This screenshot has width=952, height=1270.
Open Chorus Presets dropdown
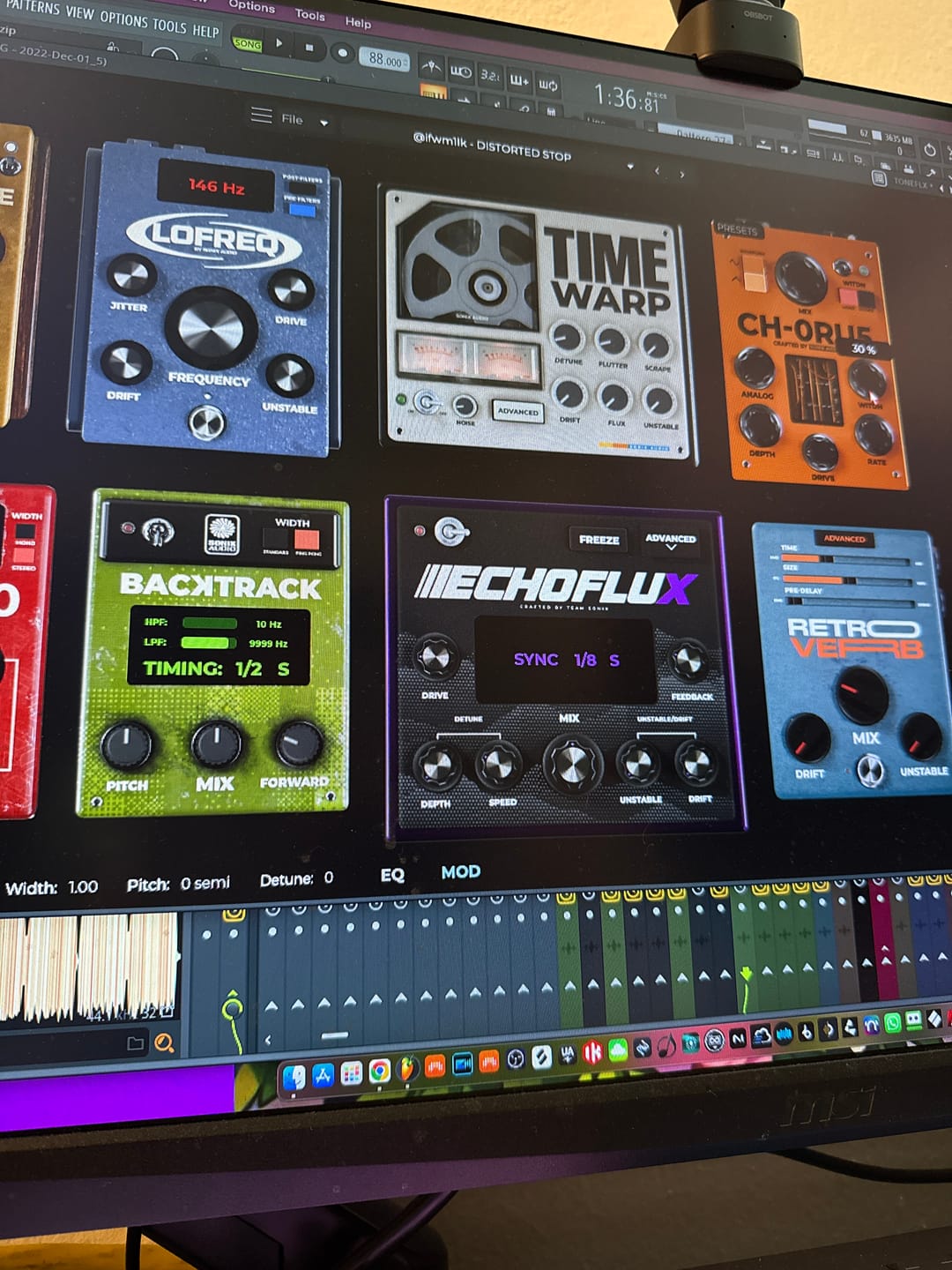pyautogui.click(x=737, y=229)
